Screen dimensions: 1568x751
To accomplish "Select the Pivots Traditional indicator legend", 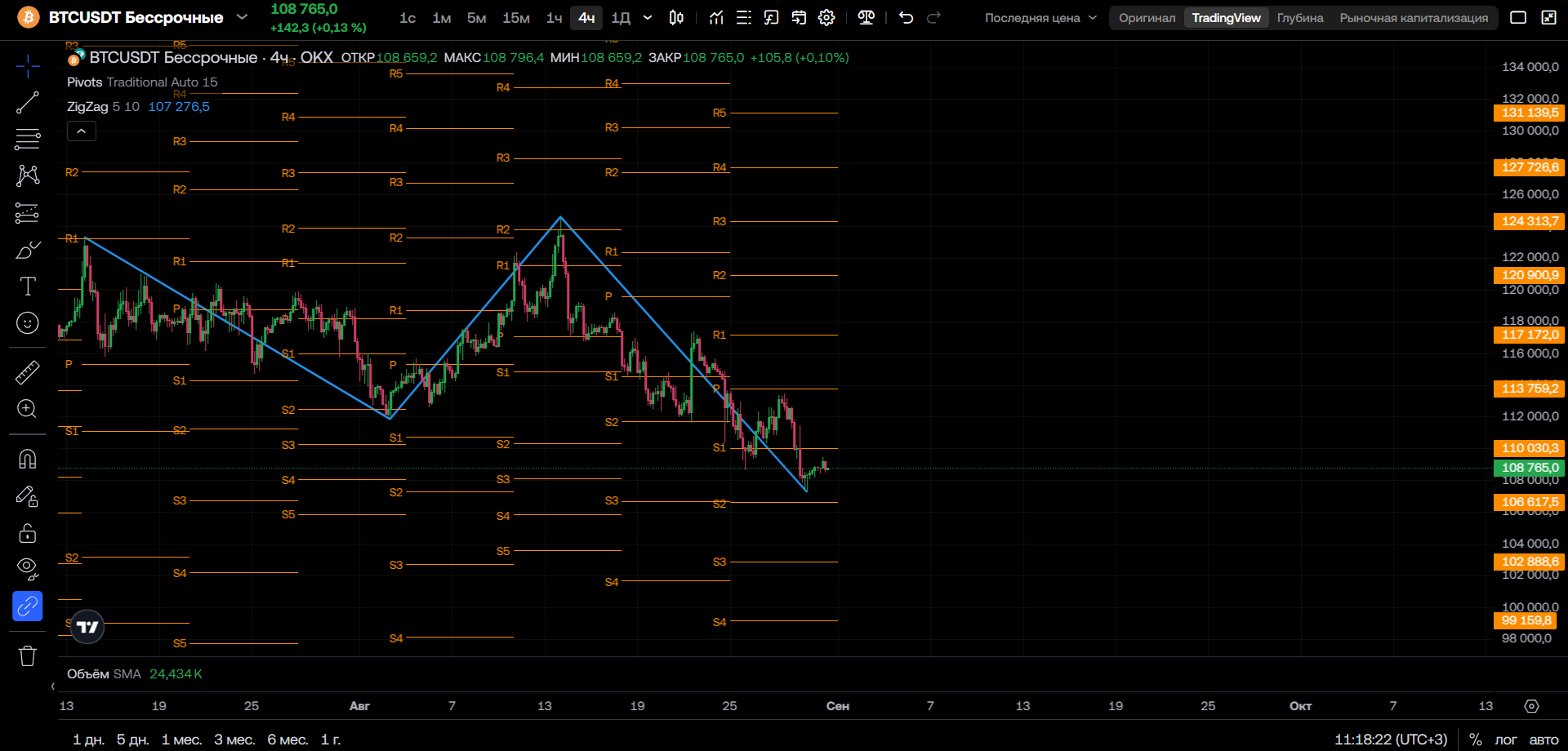I will point(142,82).
